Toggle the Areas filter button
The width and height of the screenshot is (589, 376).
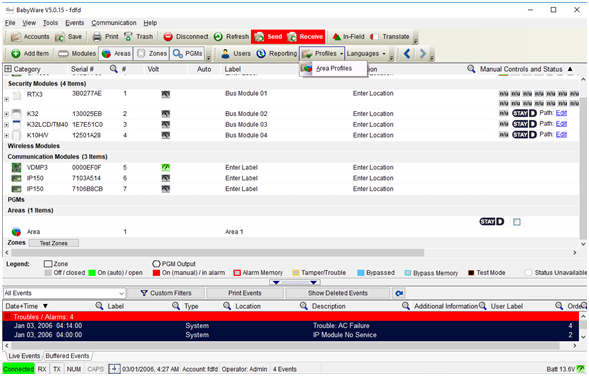116,54
